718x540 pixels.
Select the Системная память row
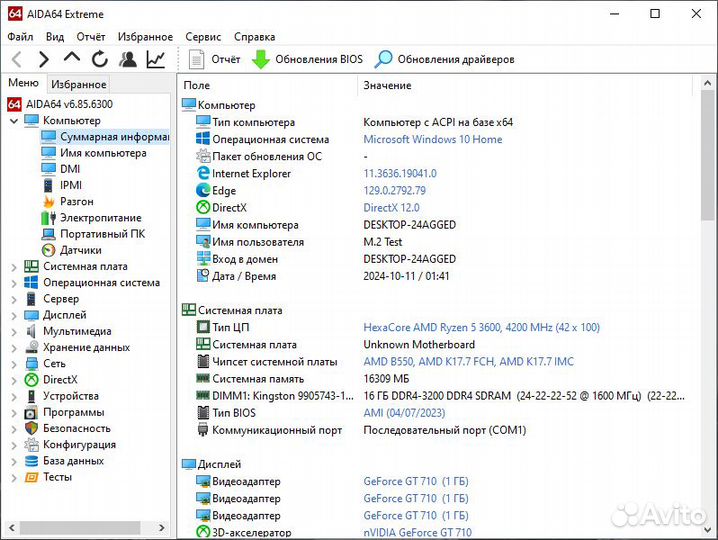(x=441, y=379)
